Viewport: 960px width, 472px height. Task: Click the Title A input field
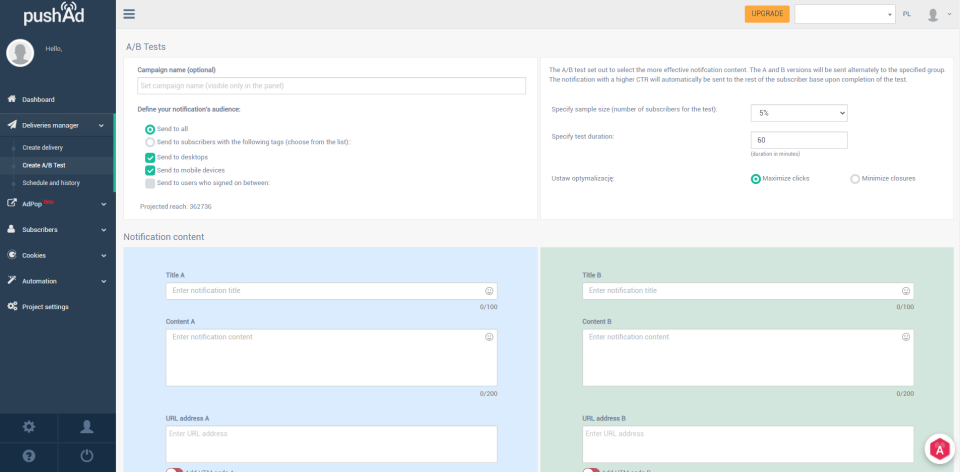point(331,291)
